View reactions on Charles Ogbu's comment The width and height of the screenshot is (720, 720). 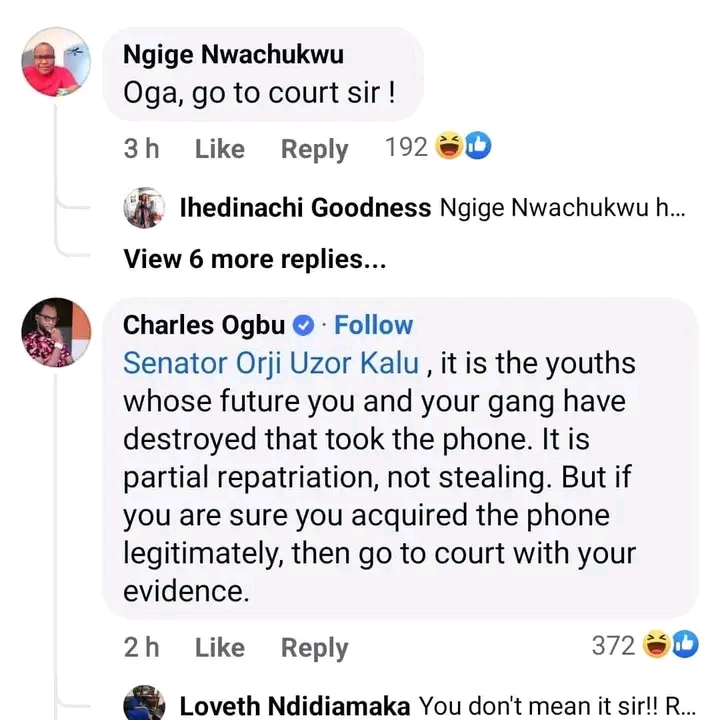coord(671,646)
